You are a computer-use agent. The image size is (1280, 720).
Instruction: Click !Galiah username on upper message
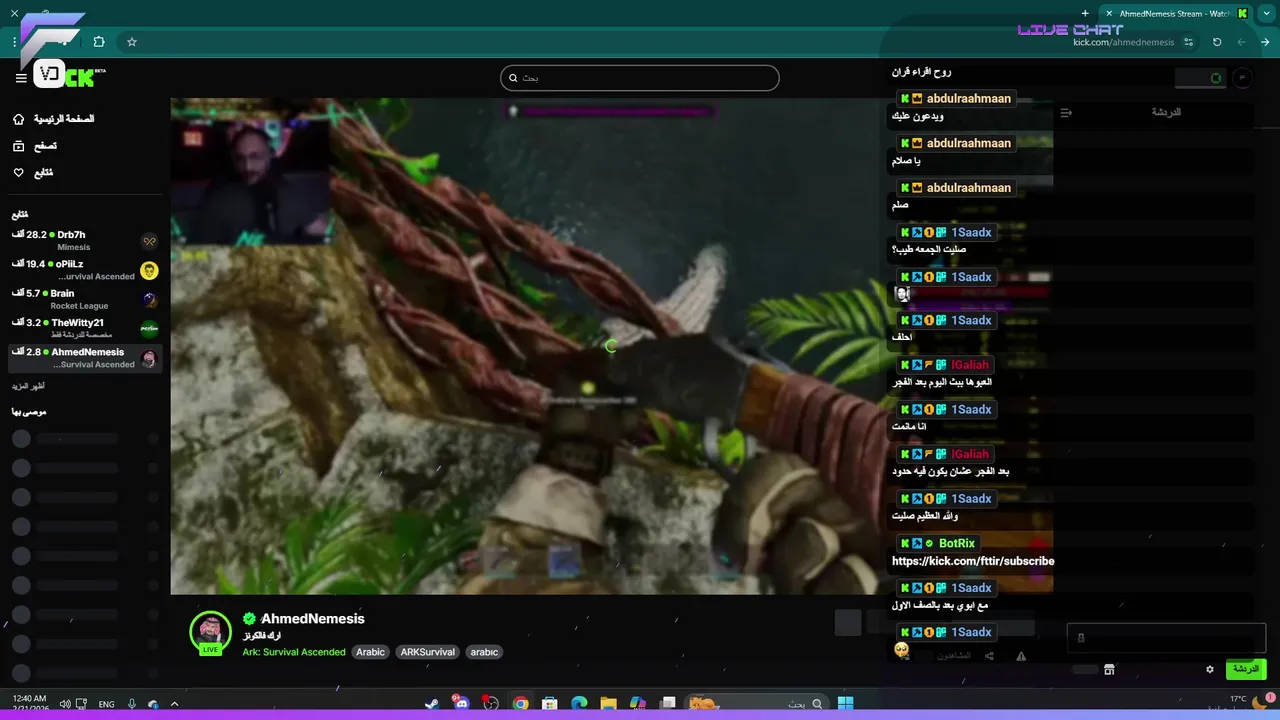point(970,365)
